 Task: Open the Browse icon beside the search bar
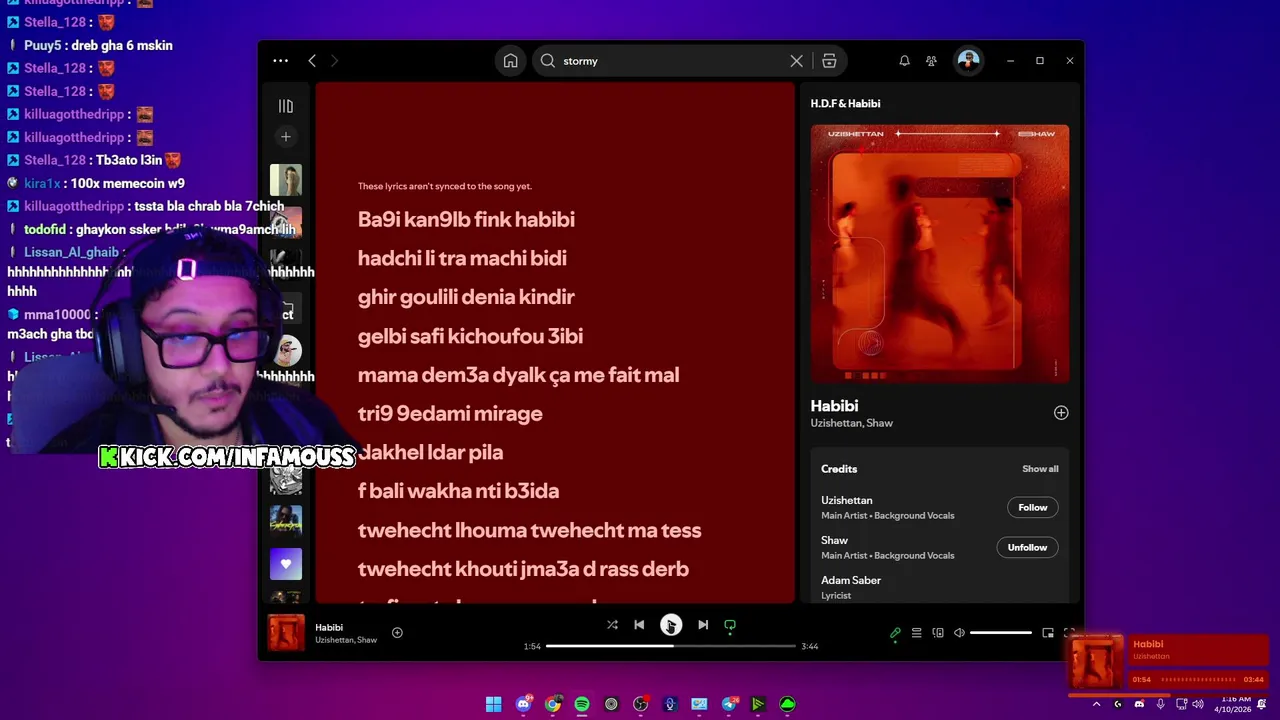coord(829,61)
